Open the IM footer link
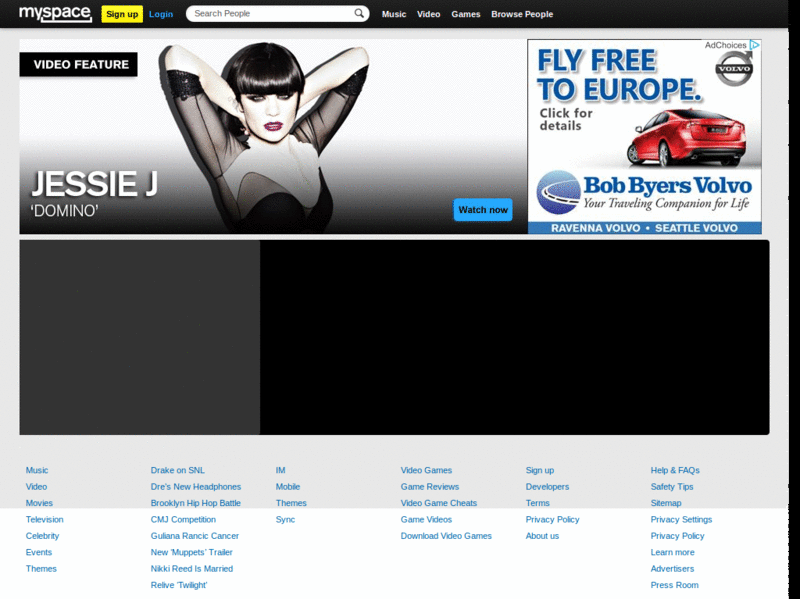The image size is (800, 599). pos(281,470)
